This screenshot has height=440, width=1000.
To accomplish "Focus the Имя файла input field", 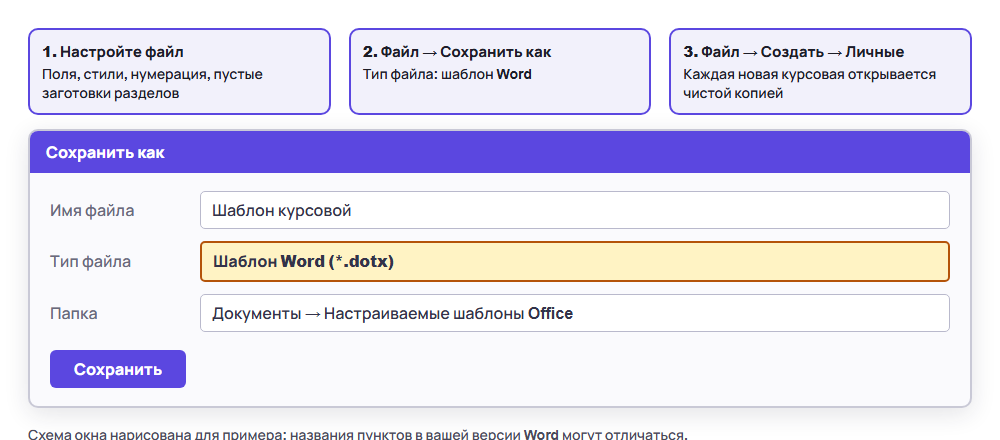I will click(x=575, y=210).
